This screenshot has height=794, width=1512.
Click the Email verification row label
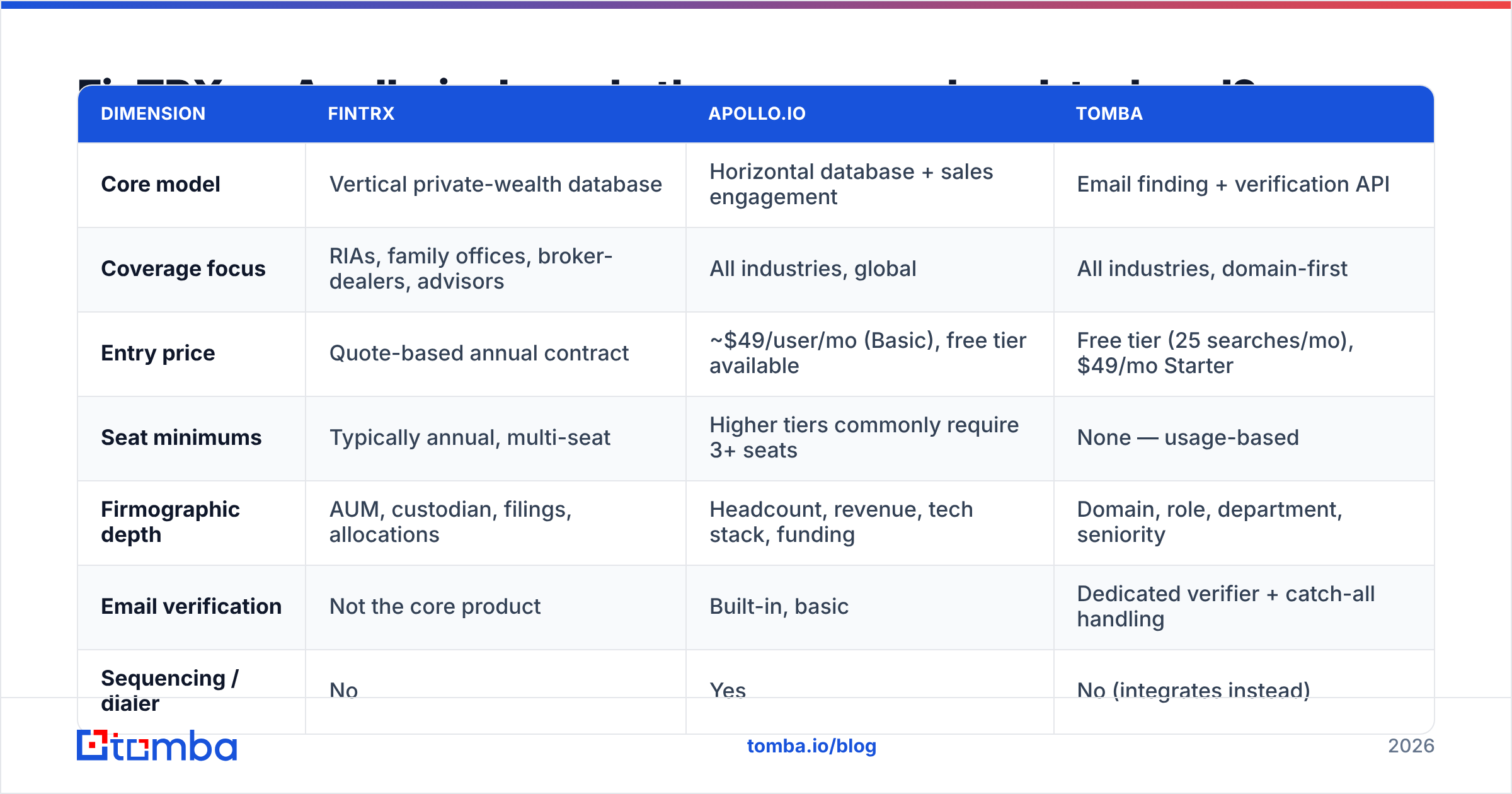point(192,606)
